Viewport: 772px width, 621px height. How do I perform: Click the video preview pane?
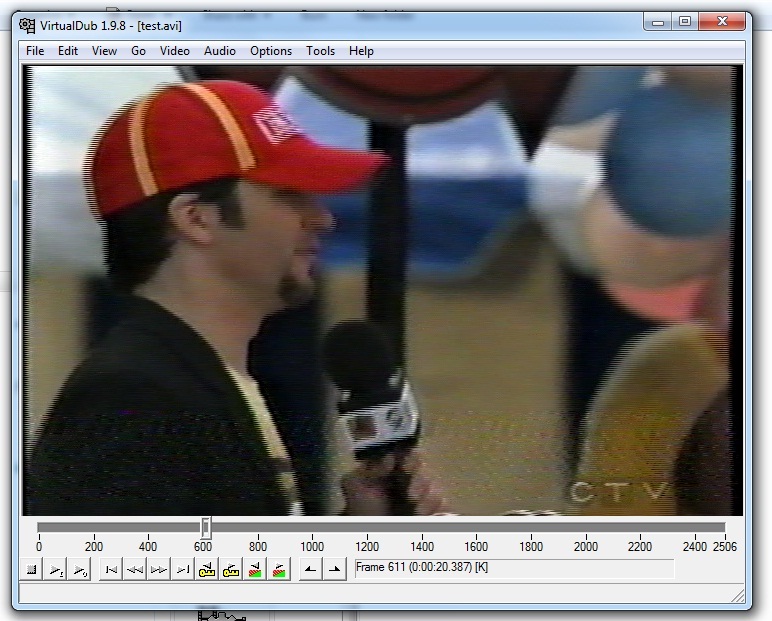click(382, 291)
